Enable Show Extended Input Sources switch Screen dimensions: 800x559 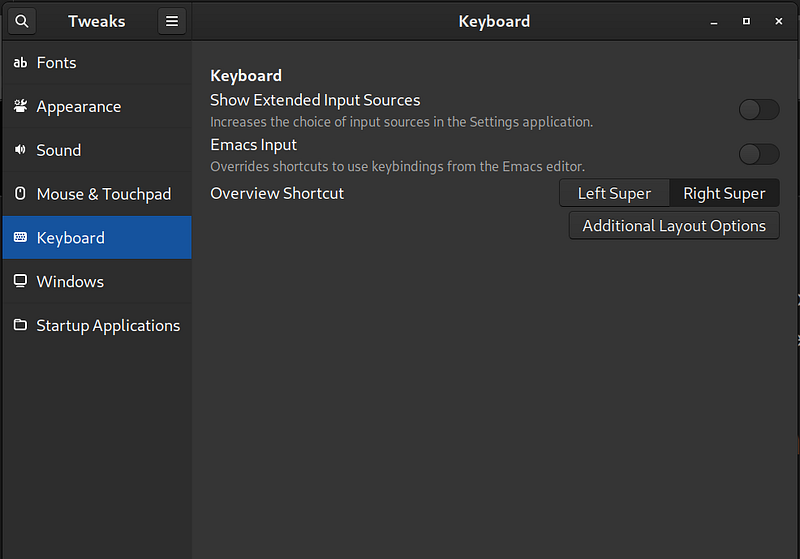759,110
